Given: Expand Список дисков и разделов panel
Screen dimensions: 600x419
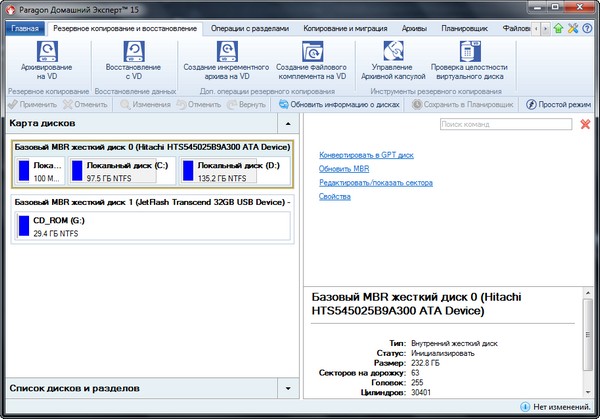Looking at the screenshot, I should pos(288,388).
